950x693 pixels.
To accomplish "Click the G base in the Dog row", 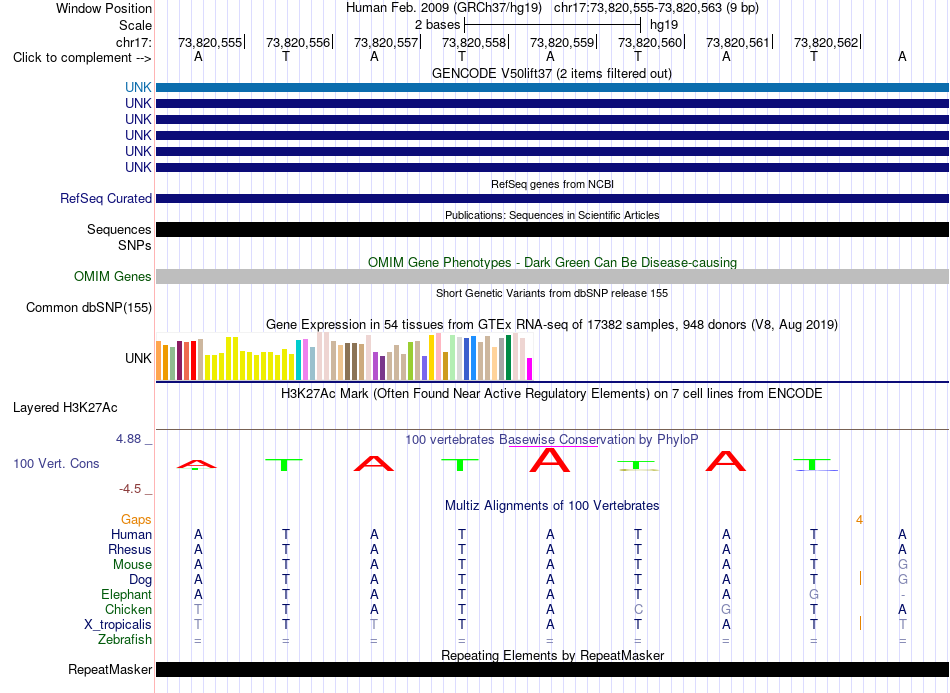I will 902,580.
